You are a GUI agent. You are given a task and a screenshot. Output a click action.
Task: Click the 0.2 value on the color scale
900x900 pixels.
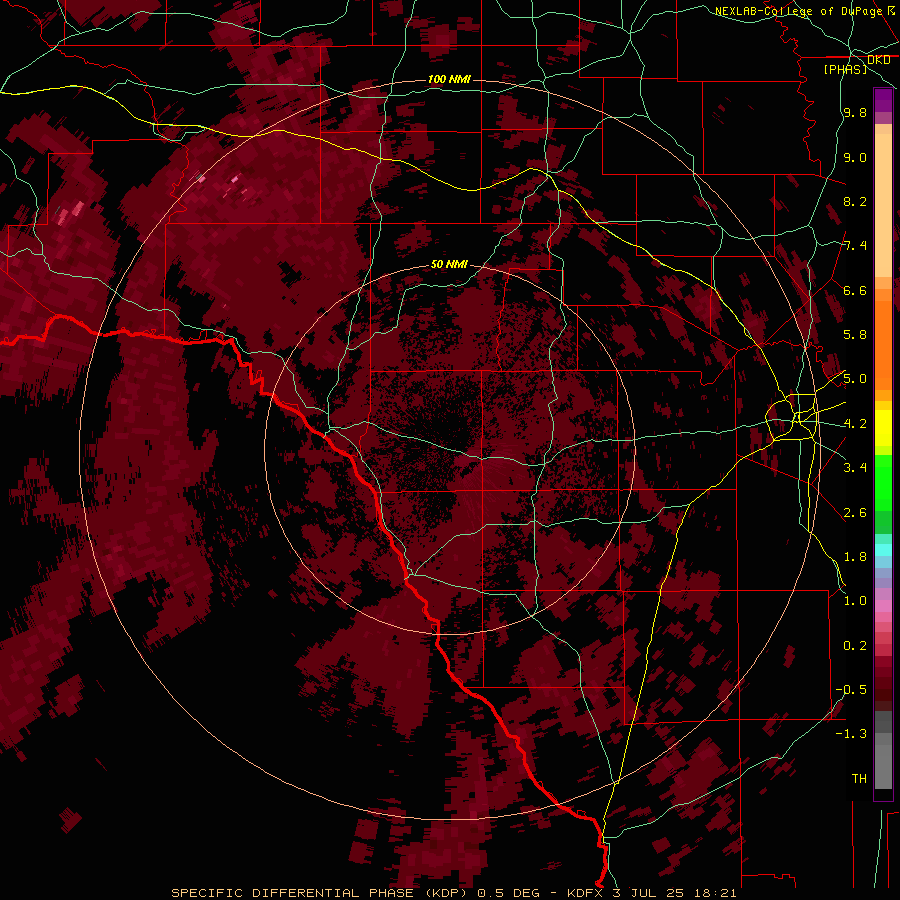point(855,646)
